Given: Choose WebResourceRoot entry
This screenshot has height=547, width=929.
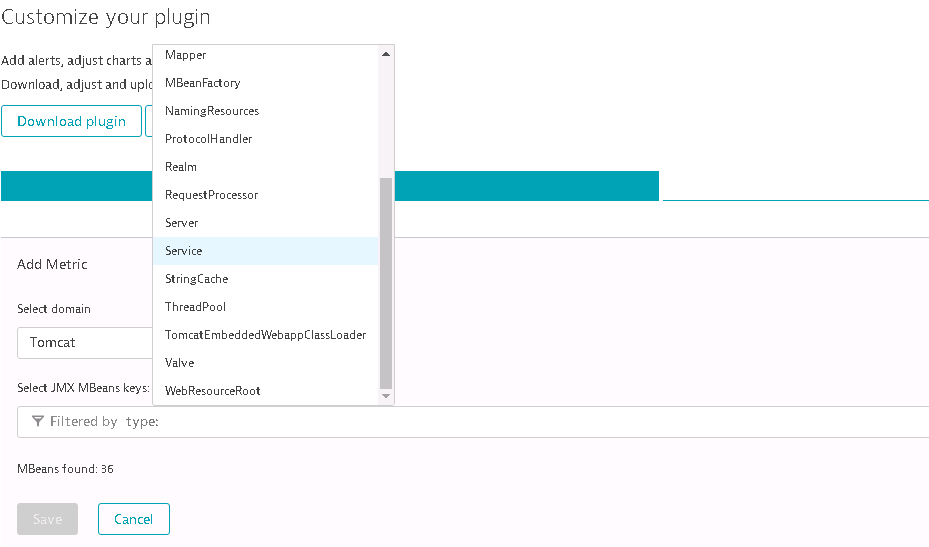Looking at the screenshot, I should [265, 391].
